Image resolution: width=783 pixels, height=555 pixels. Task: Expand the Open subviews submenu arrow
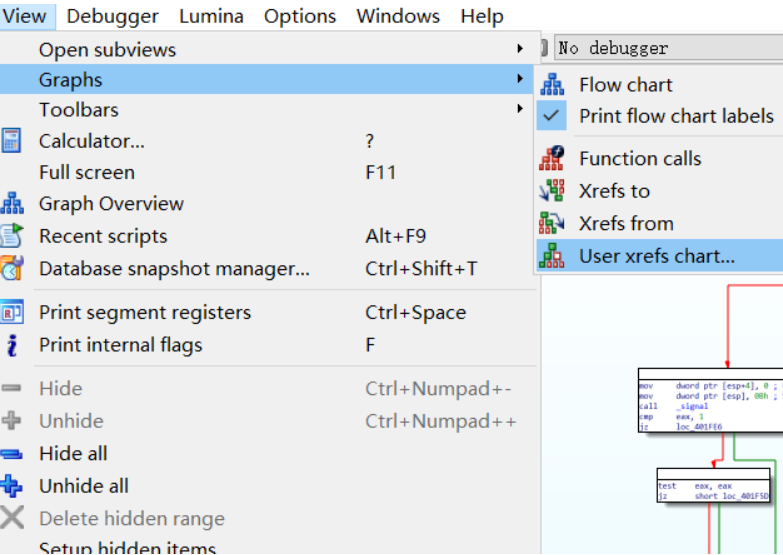point(520,49)
